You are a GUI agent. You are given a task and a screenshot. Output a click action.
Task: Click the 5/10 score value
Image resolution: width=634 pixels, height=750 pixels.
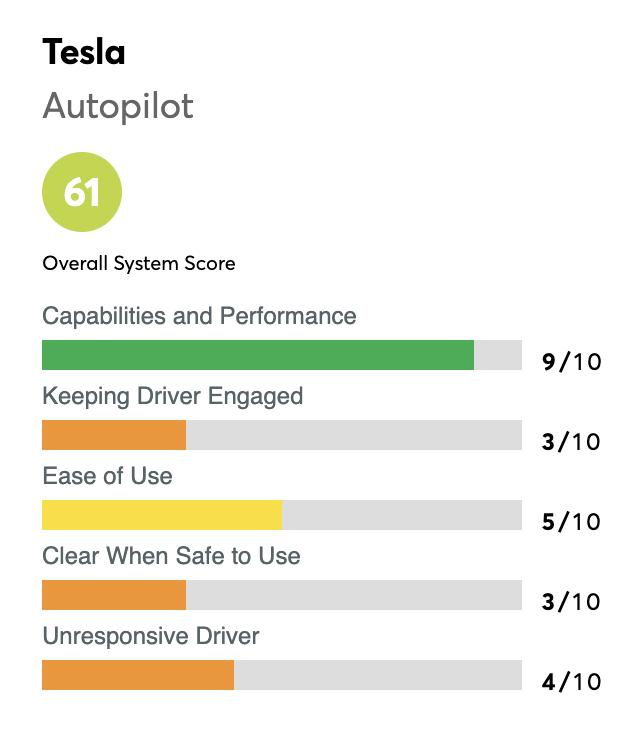click(x=571, y=521)
